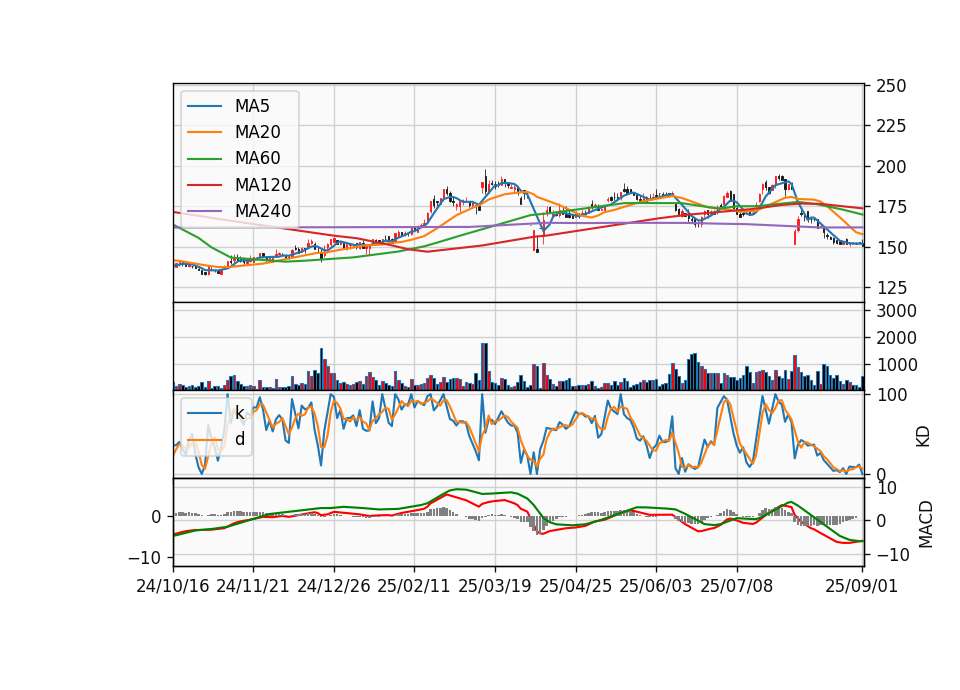The width and height of the screenshot is (960, 690).
Task: Click the 25/07/08 date axis label
Action: pyautogui.click(x=737, y=586)
